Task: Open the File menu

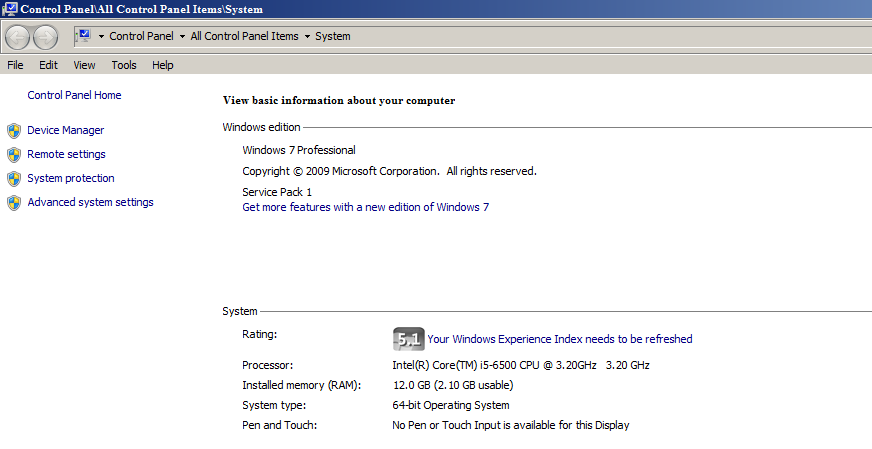Action: click(15, 65)
